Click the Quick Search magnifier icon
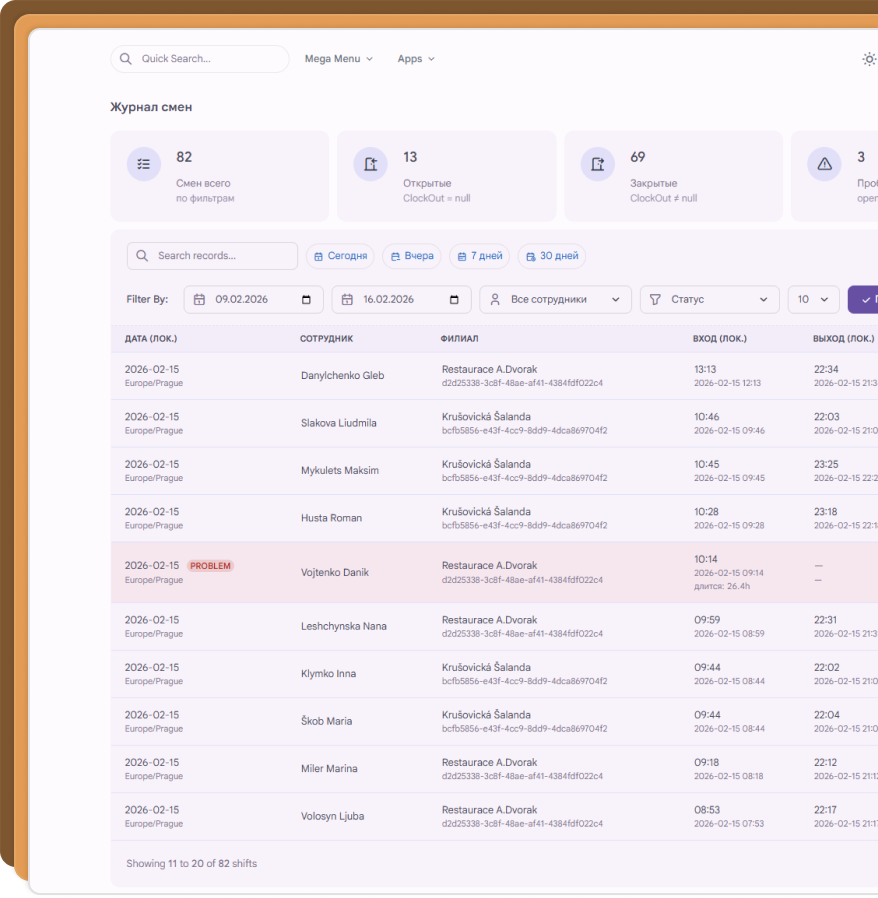The width and height of the screenshot is (878, 898). pyautogui.click(x=126, y=59)
